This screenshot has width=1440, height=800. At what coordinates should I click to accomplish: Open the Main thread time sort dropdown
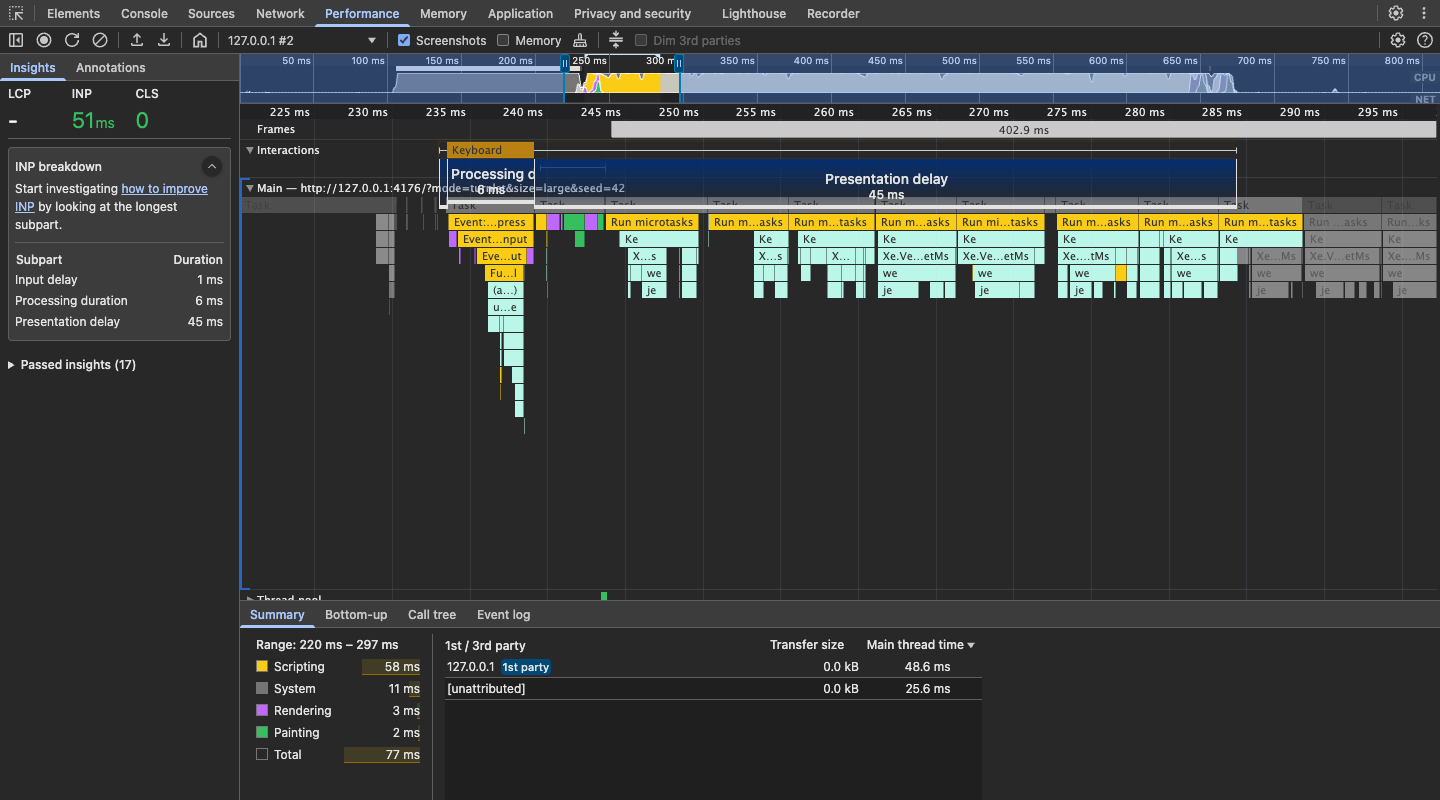tap(920, 645)
